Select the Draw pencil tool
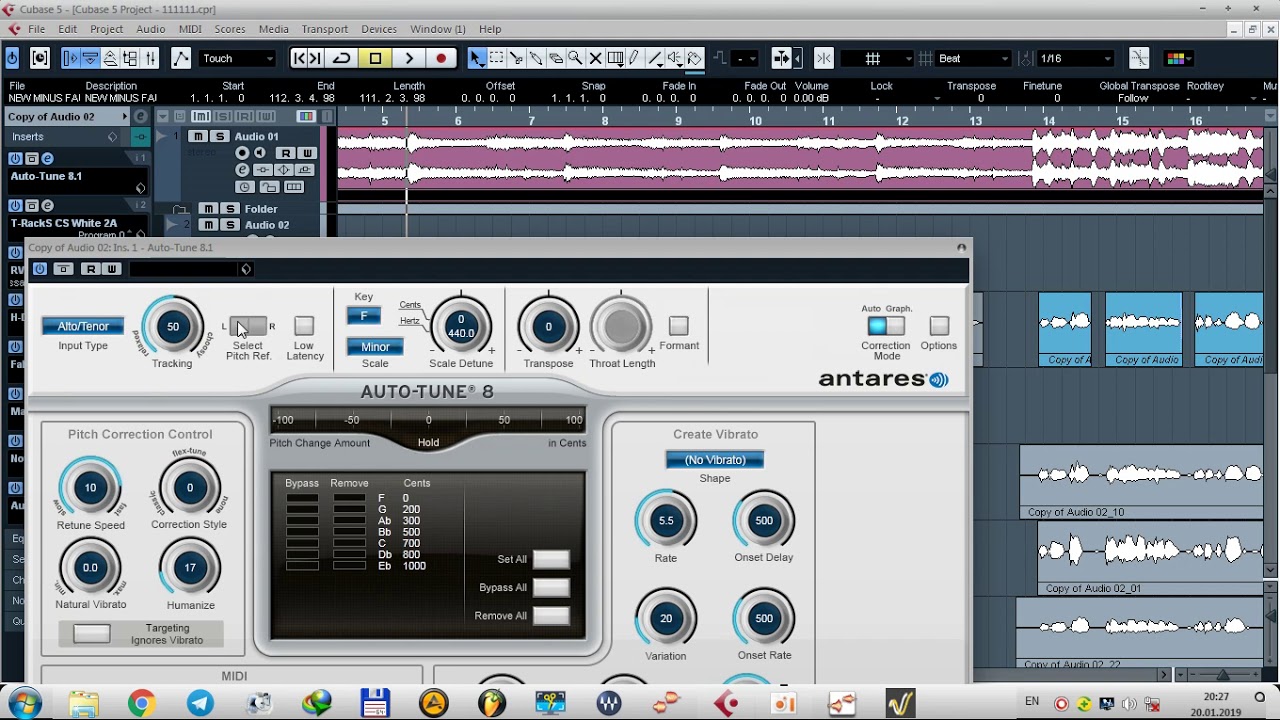Image resolution: width=1280 pixels, height=720 pixels. tap(634, 58)
